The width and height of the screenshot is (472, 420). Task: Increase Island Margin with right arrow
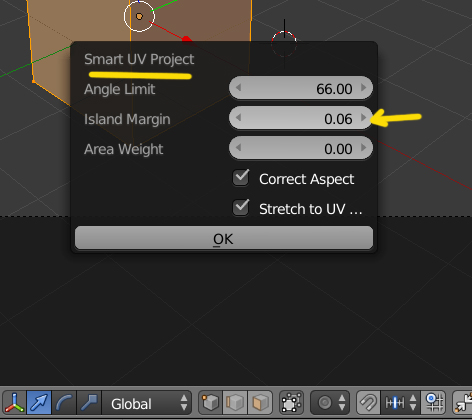pos(364,118)
